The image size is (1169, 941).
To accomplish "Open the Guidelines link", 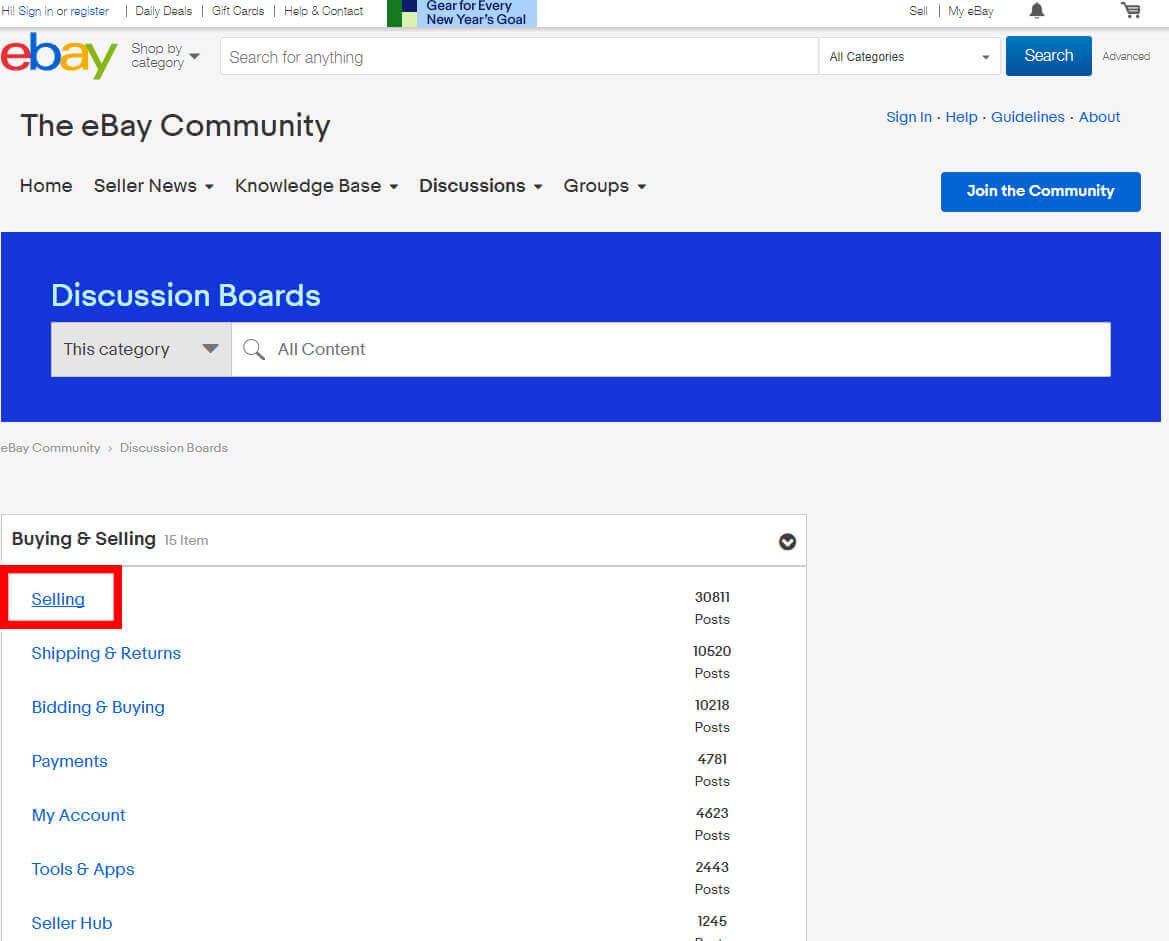I will (x=1027, y=117).
